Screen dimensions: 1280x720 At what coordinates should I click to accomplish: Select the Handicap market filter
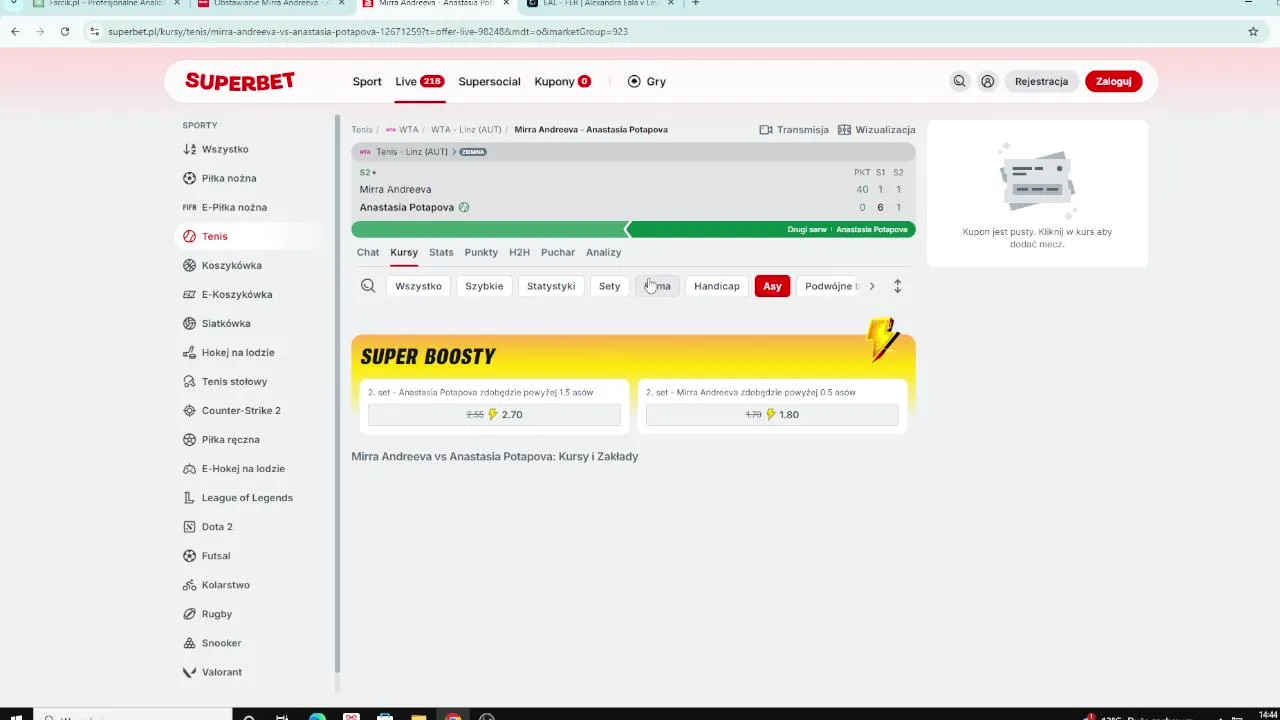point(717,286)
